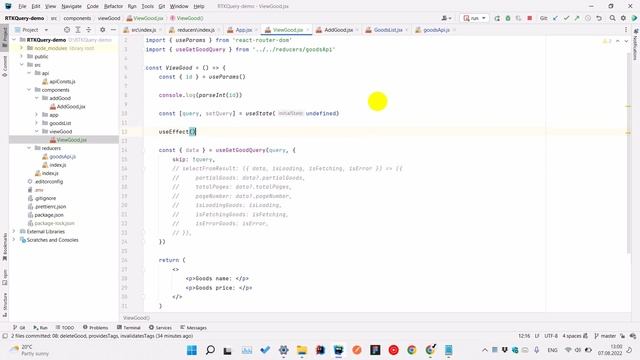Expand the node_modules folder

point(22,48)
